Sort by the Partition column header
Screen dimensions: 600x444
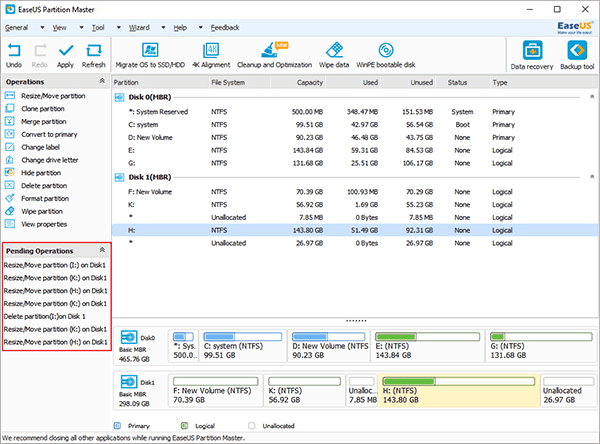click(161, 82)
